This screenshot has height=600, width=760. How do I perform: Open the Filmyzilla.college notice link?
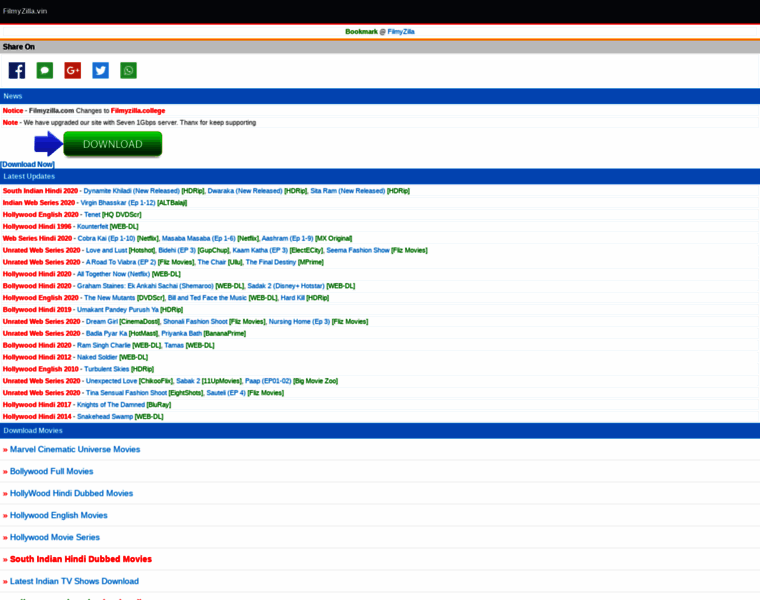(138, 111)
